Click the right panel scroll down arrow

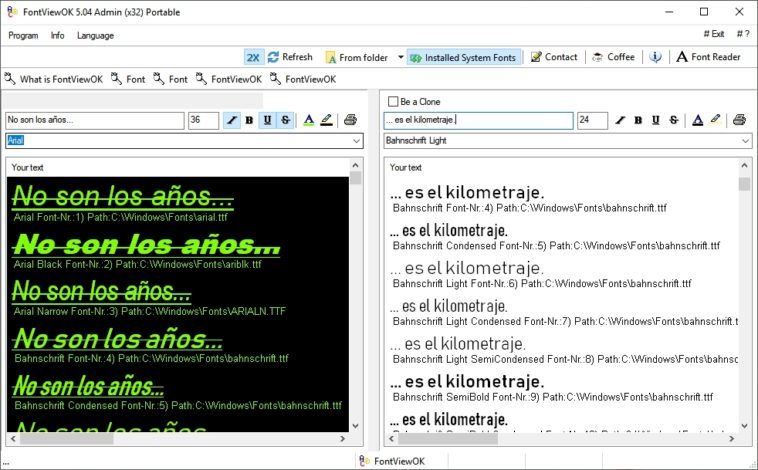coord(744,426)
